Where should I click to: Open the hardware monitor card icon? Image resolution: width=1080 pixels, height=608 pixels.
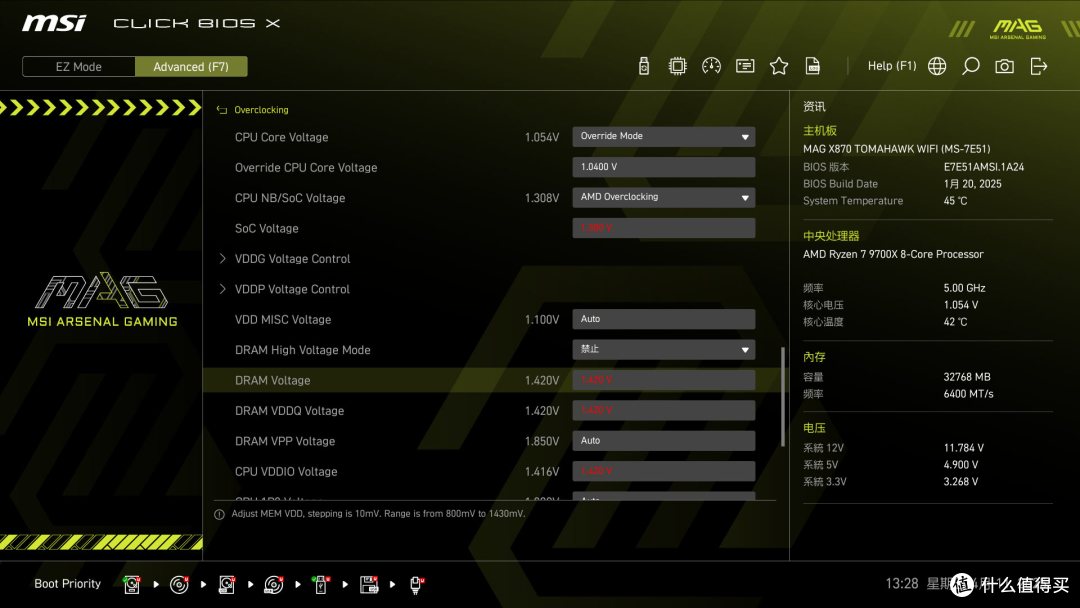pyautogui.click(x=745, y=66)
